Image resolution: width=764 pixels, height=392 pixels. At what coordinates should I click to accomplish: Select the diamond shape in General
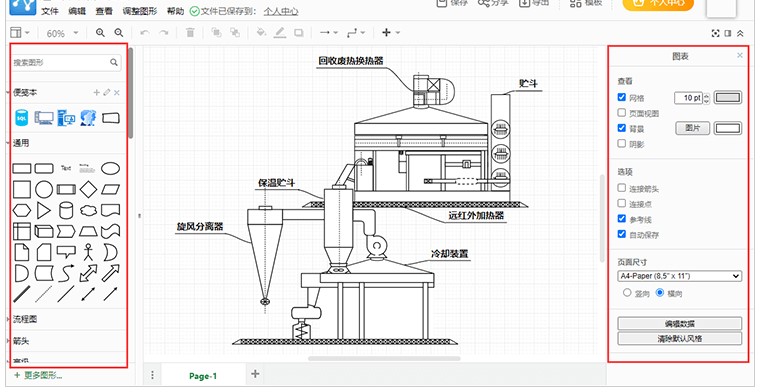click(88, 189)
